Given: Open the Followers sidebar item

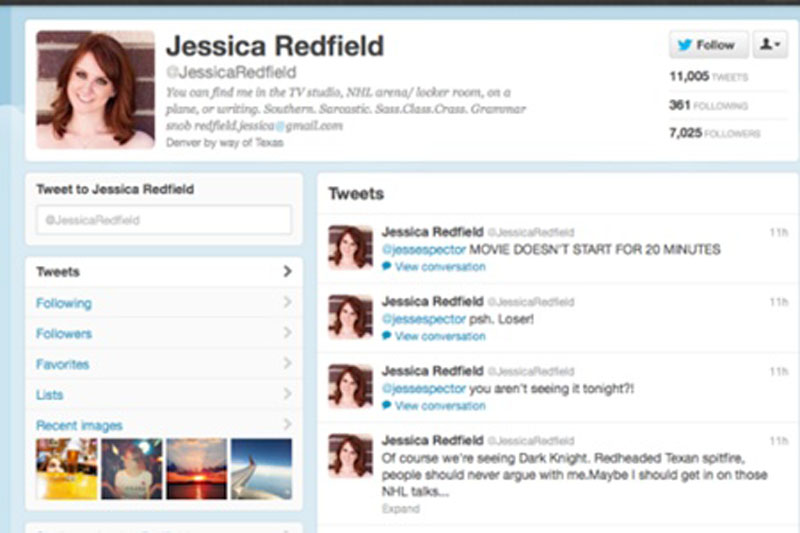Looking at the screenshot, I should coord(164,334).
